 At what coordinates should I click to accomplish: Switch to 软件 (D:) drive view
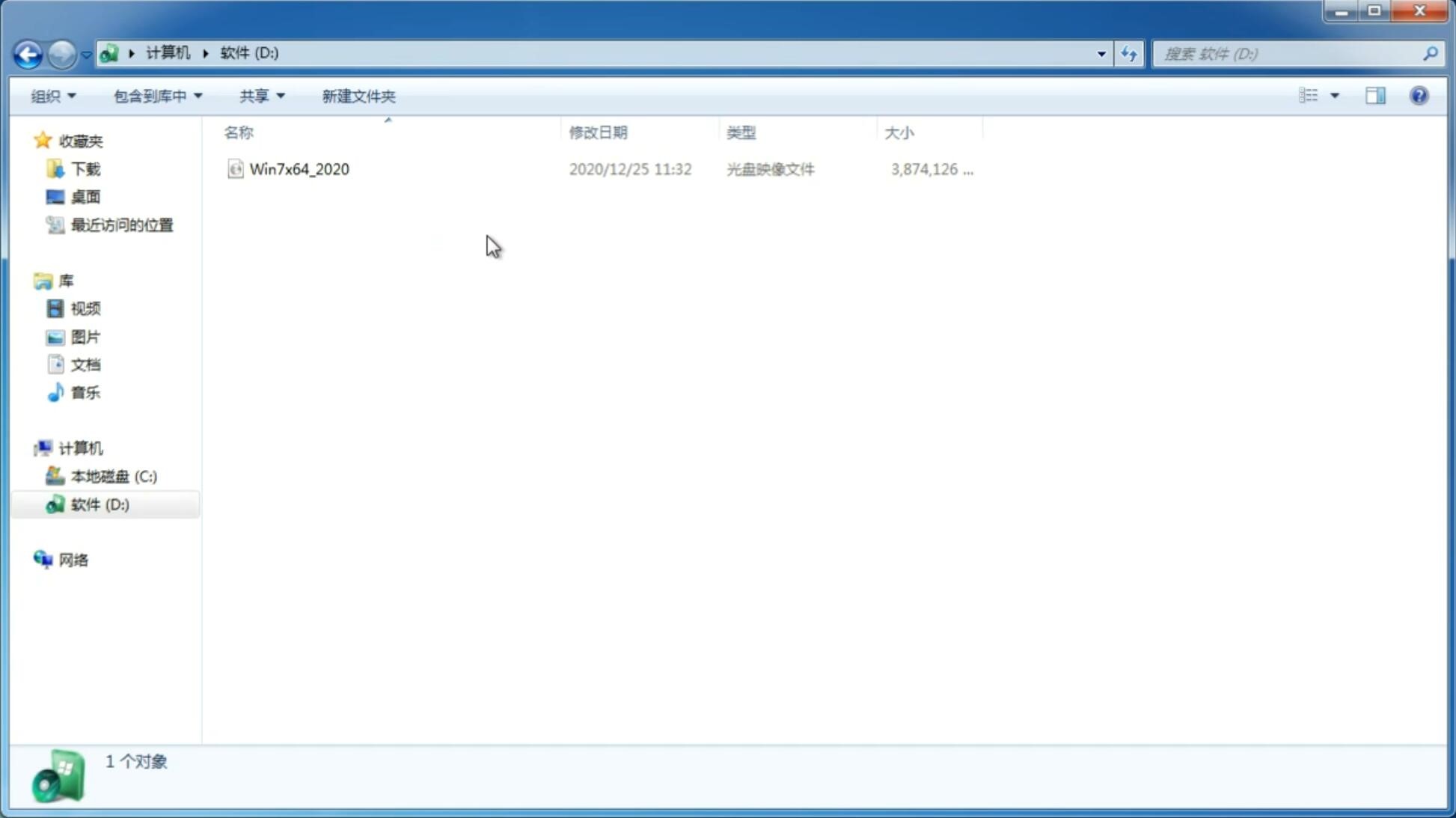pos(99,504)
